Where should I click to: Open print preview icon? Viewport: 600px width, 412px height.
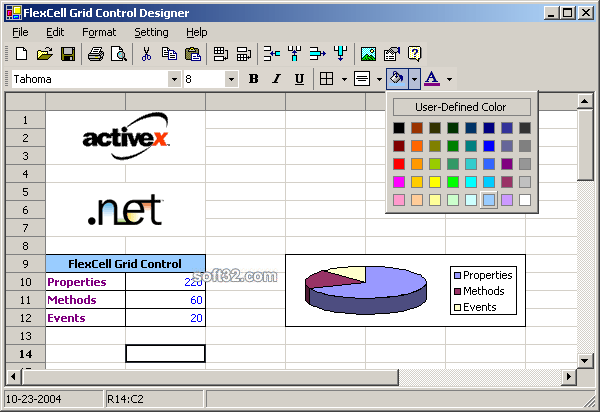119,54
